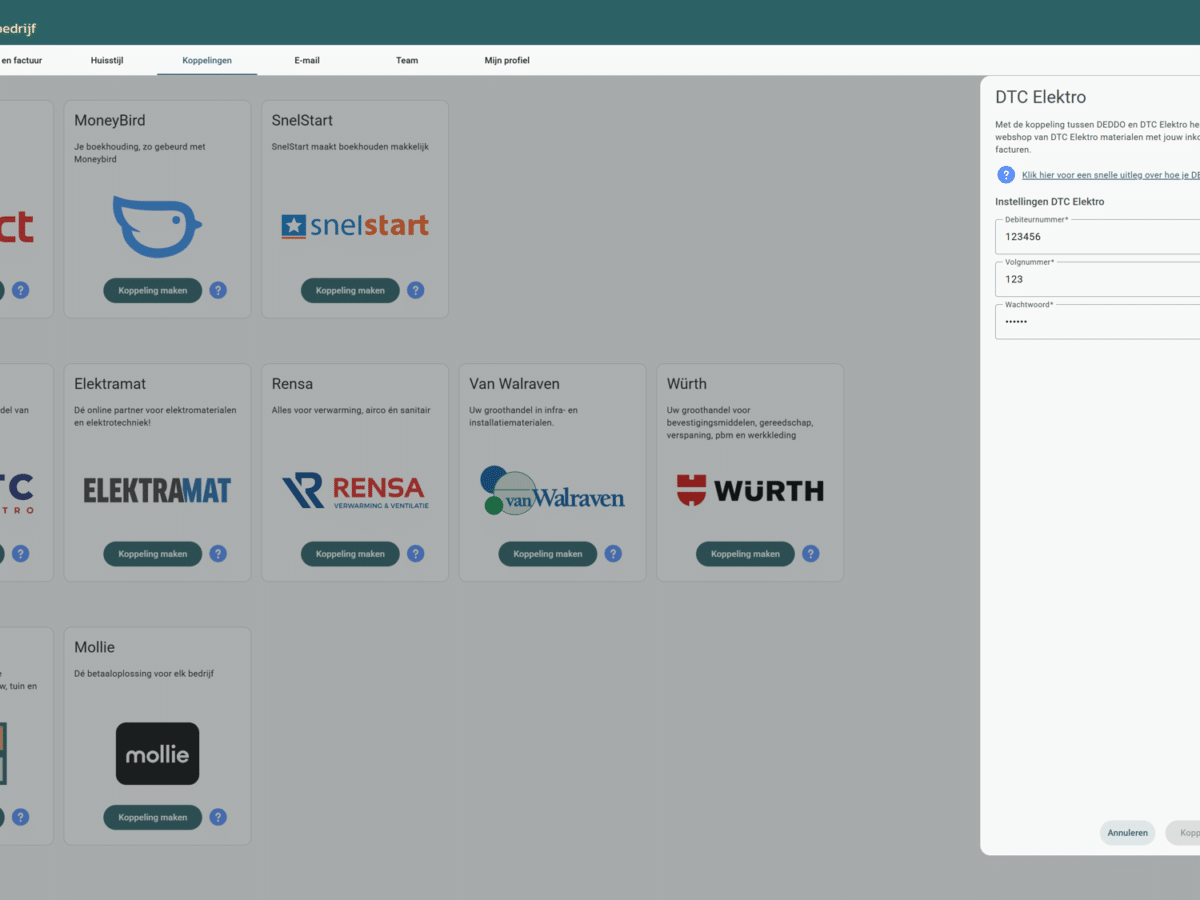Switch to the E-mail tab
Viewport: 1200px width, 900px height.
307,61
